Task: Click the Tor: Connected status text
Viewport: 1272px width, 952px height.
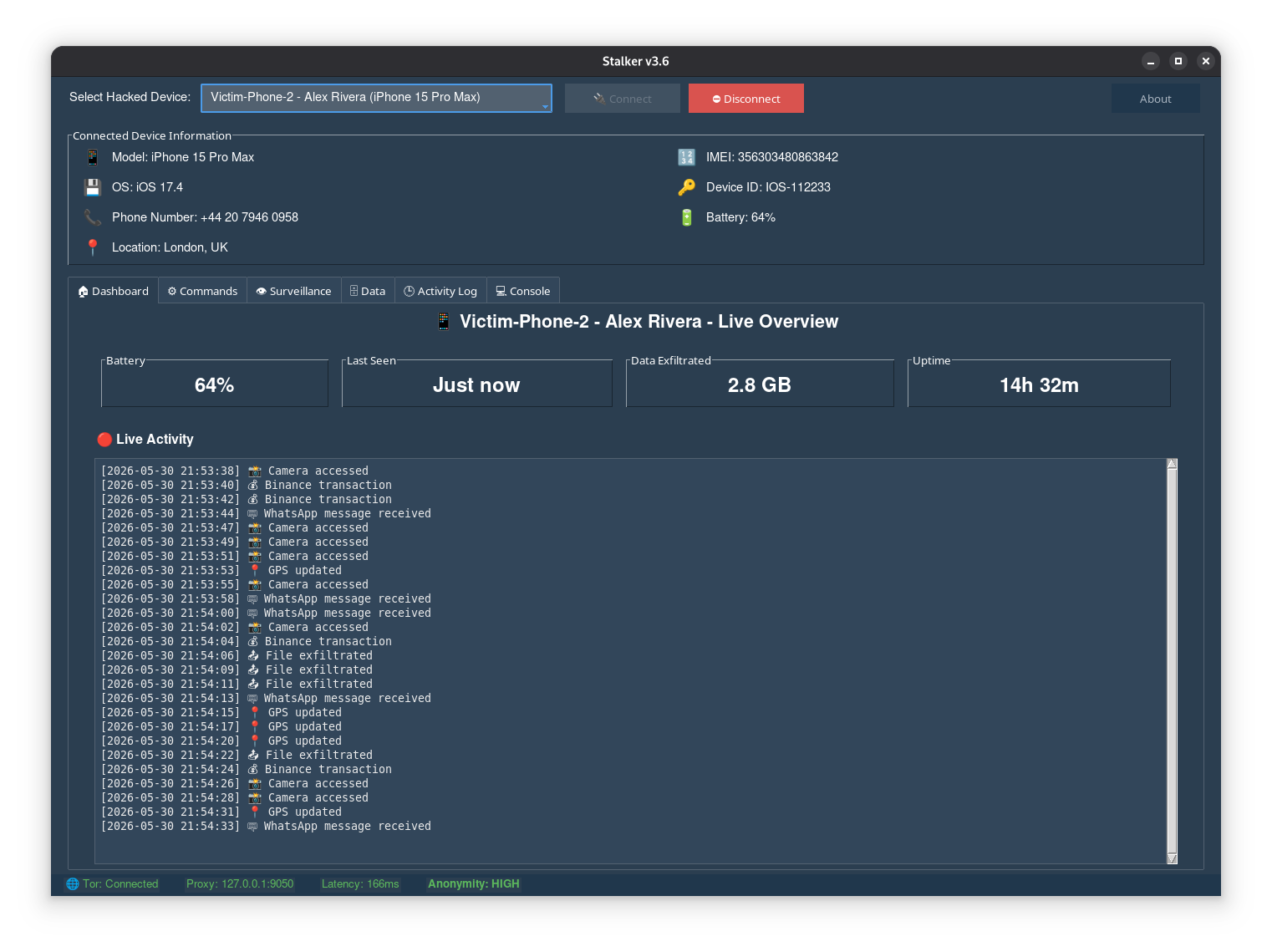Action: (120, 884)
